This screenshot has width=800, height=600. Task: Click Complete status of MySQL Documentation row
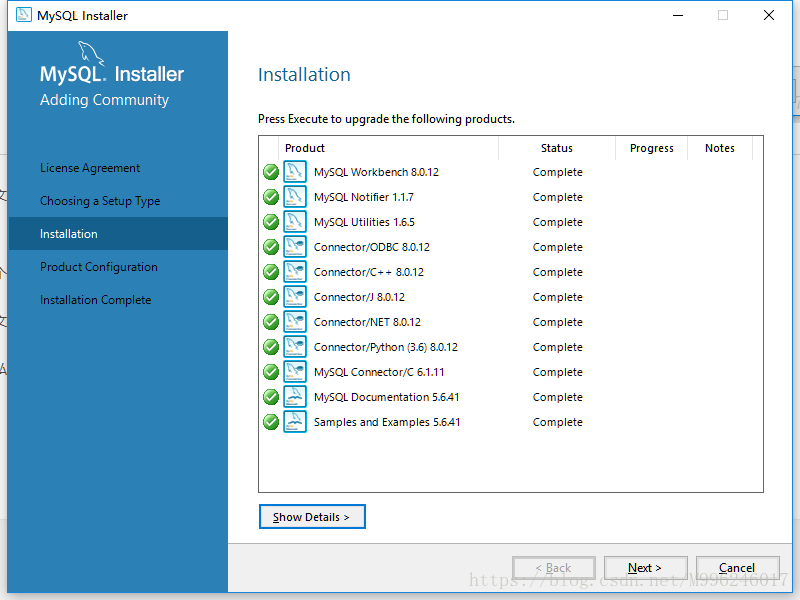558,397
